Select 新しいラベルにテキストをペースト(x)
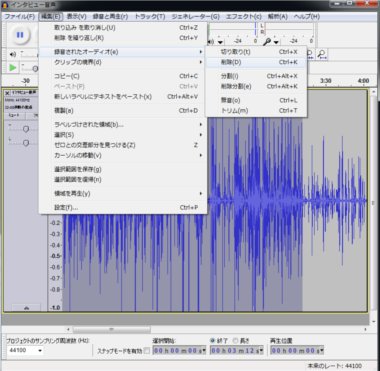This screenshot has width=380, height=371. (x=123, y=97)
